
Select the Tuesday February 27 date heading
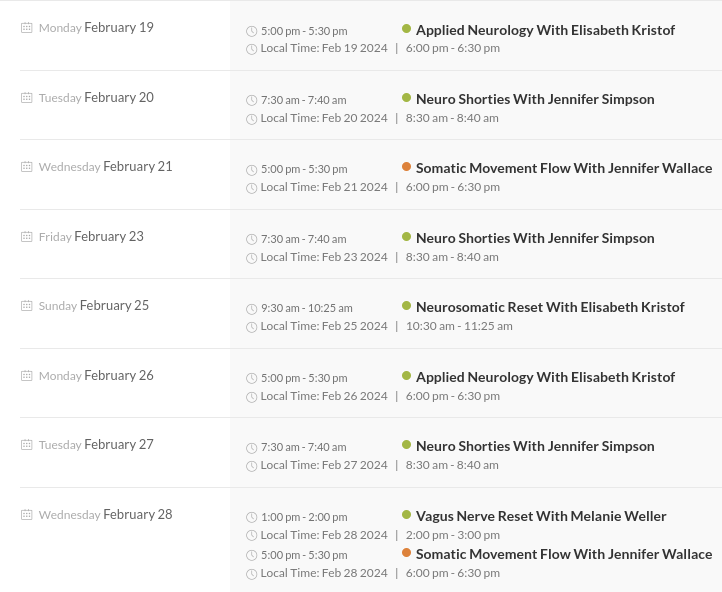tap(96, 445)
